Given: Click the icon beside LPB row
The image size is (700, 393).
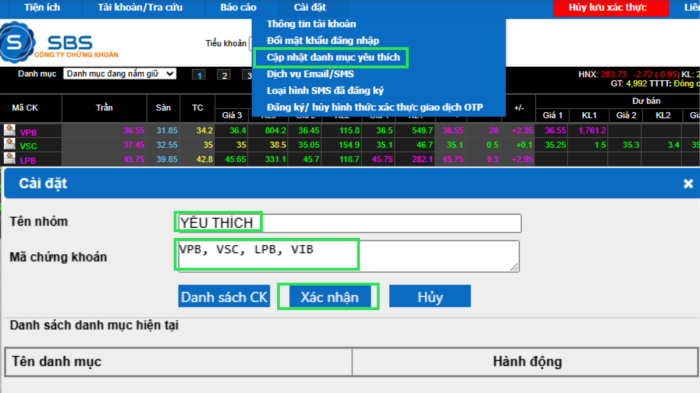Looking at the screenshot, I should (9, 158).
